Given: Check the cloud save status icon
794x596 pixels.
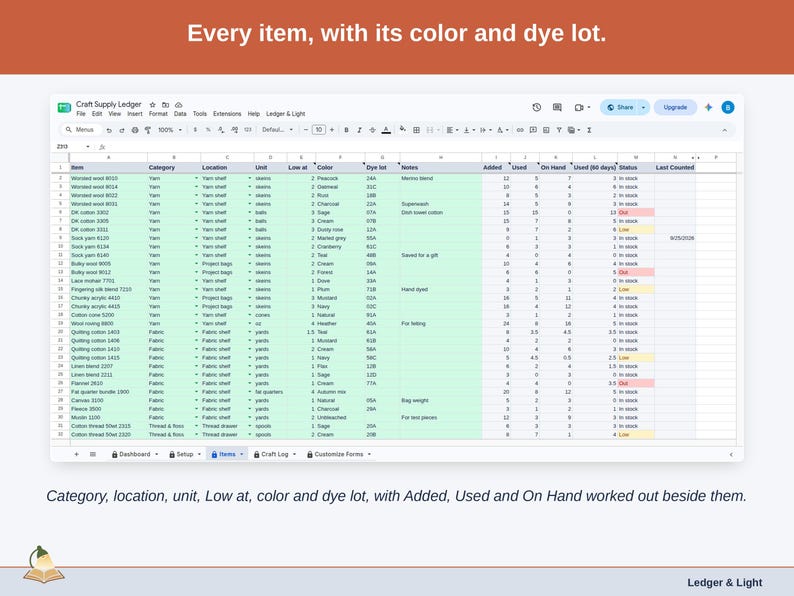Looking at the screenshot, I should [x=179, y=105].
